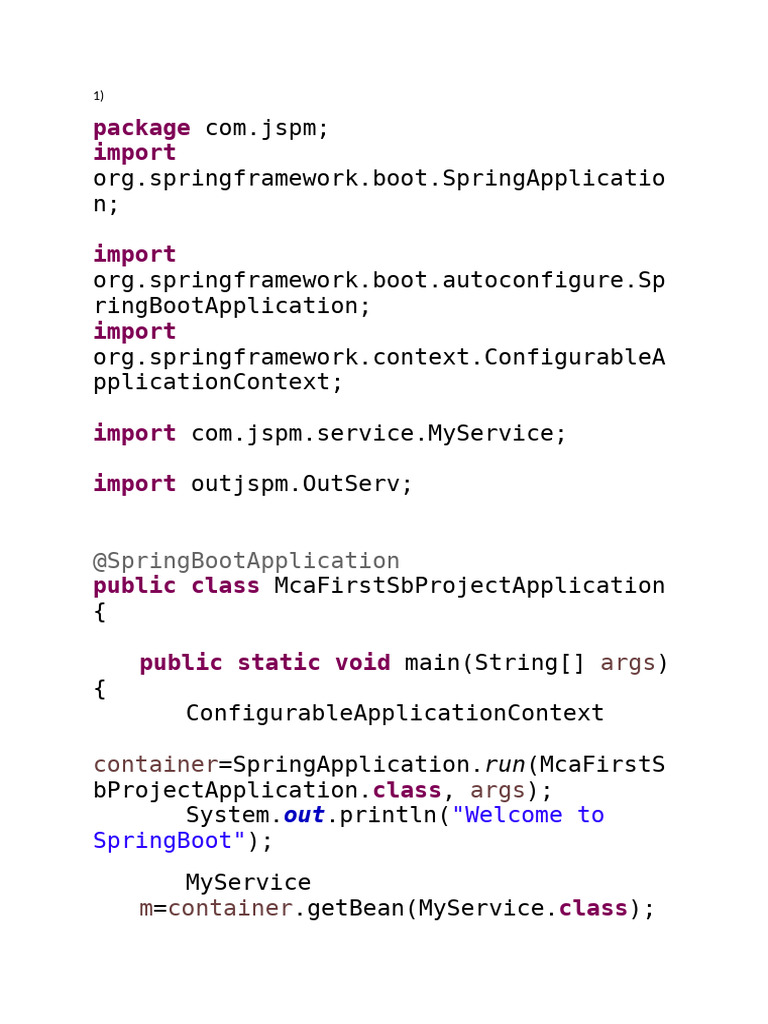Screen dimensions: 768x1024
Task: Click the "System.out.println" statement
Action: [312, 815]
